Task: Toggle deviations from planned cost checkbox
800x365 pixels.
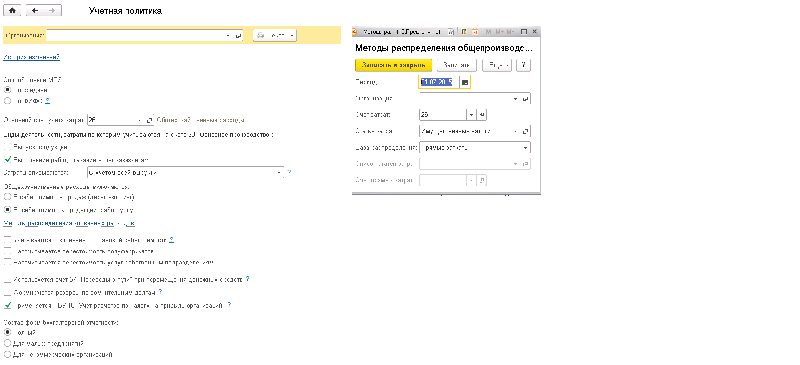Action: 7,239
